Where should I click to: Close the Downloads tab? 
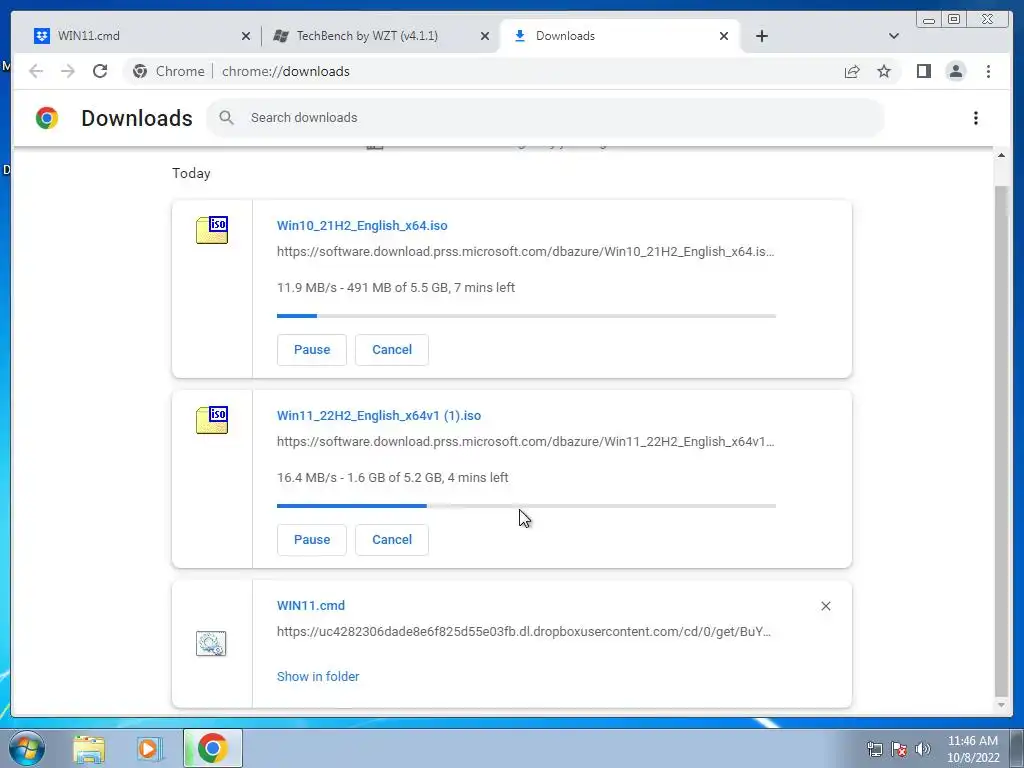724,36
